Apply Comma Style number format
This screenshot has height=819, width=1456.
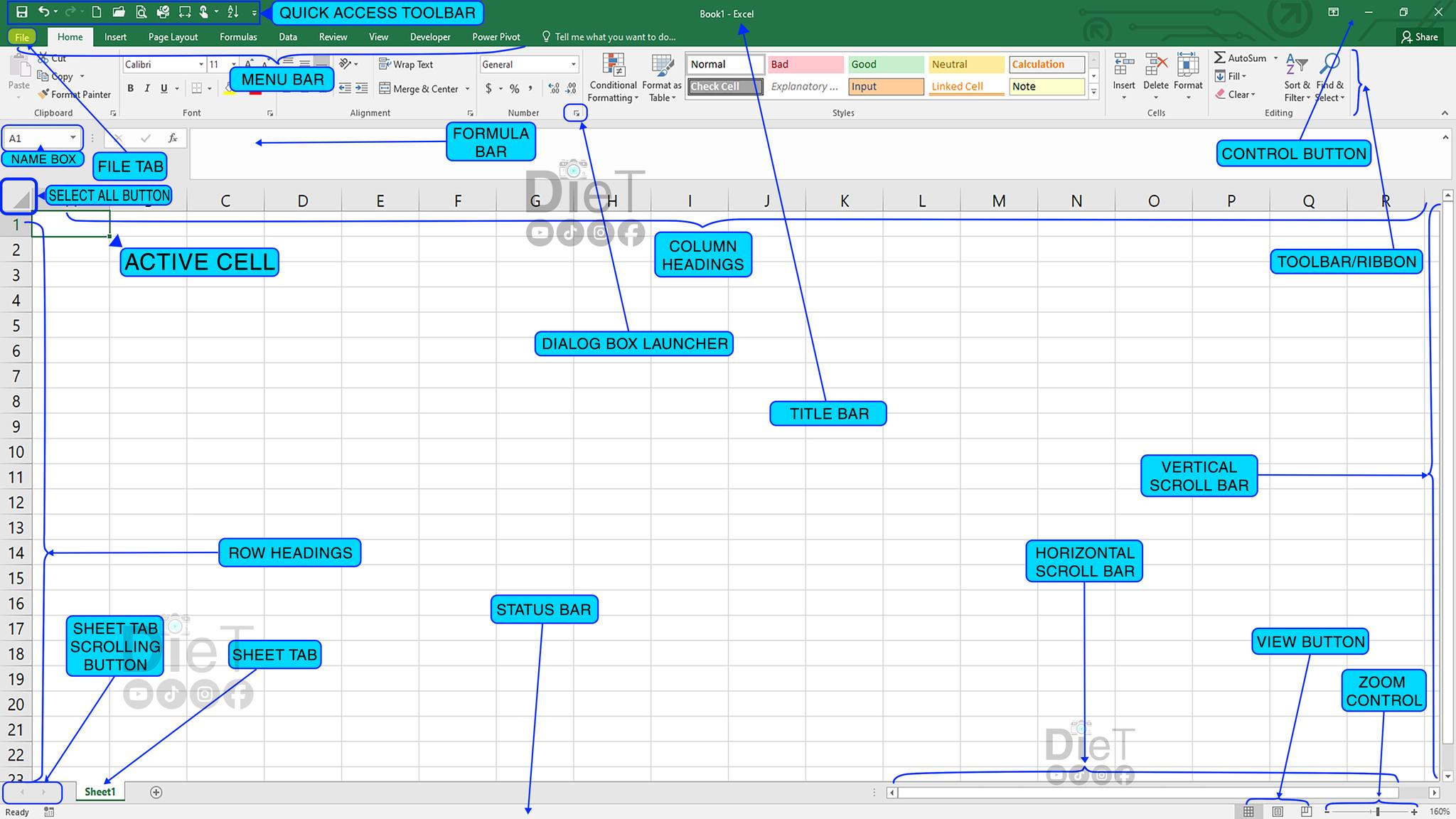point(530,89)
